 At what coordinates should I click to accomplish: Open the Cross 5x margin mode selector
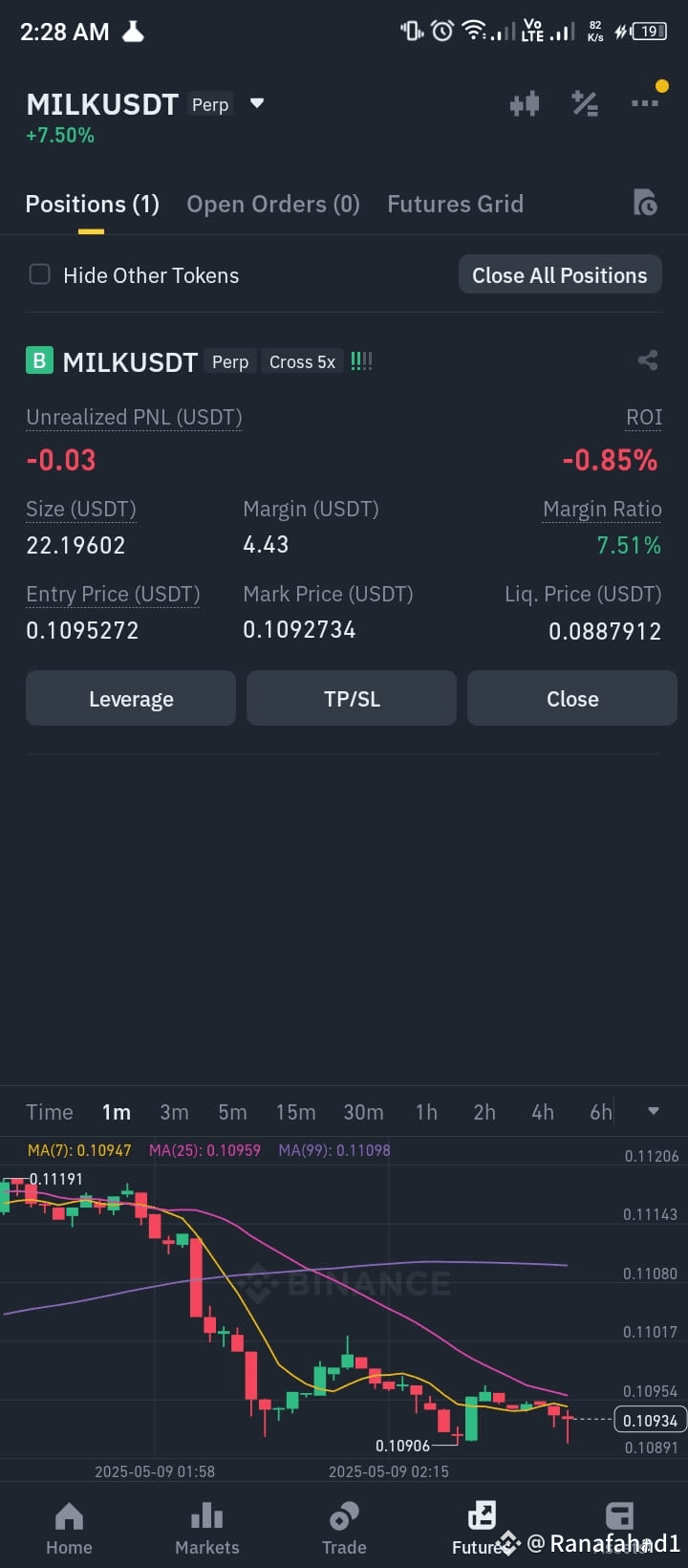[302, 361]
